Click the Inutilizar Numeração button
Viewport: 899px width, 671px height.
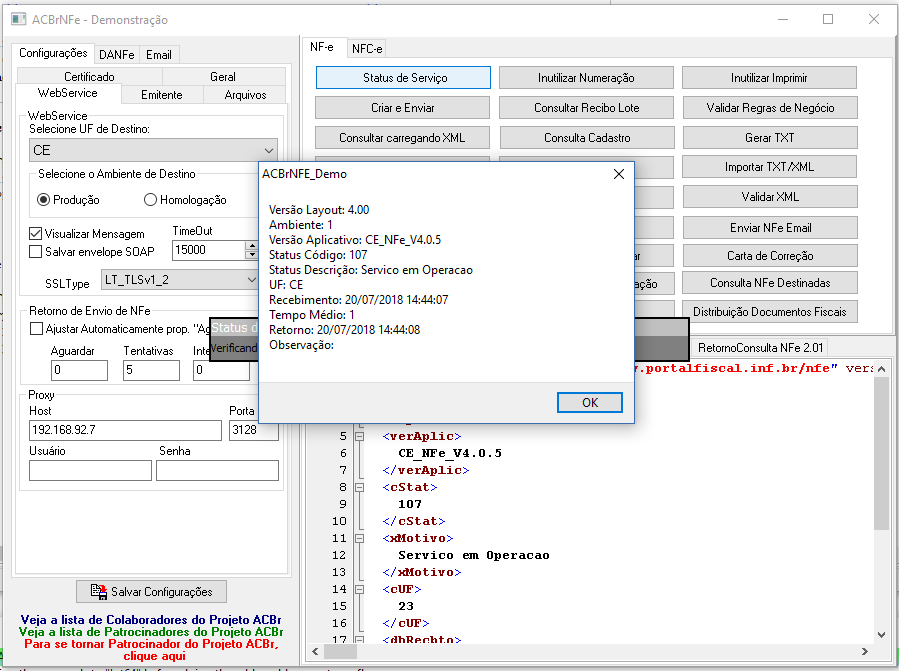(x=586, y=77)
